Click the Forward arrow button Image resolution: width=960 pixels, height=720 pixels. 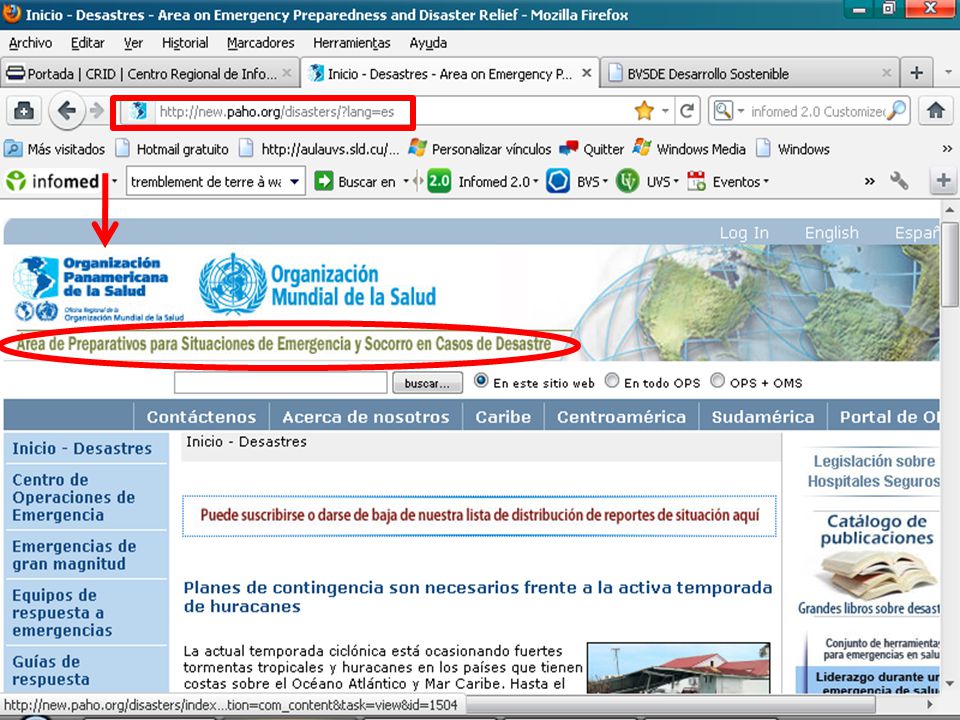pos(96,111)
